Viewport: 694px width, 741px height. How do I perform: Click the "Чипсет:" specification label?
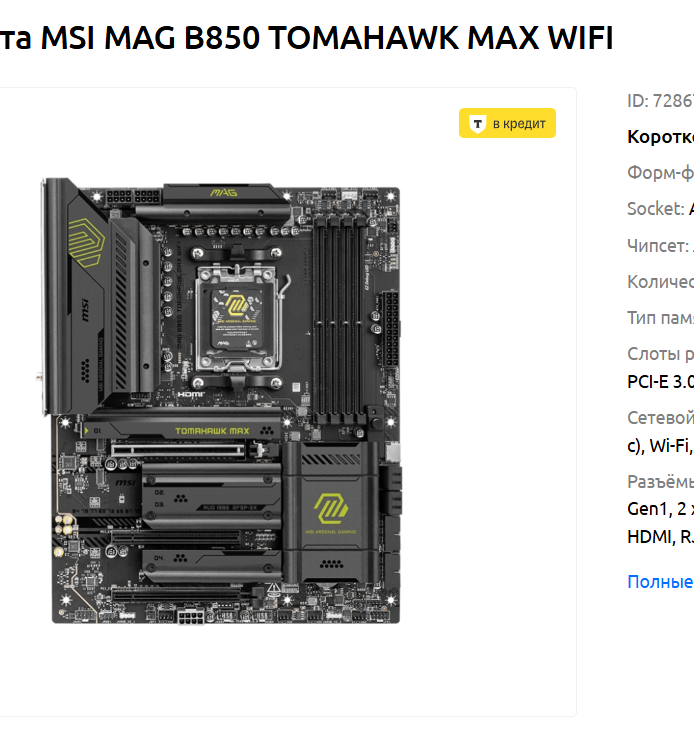[658, 246]
